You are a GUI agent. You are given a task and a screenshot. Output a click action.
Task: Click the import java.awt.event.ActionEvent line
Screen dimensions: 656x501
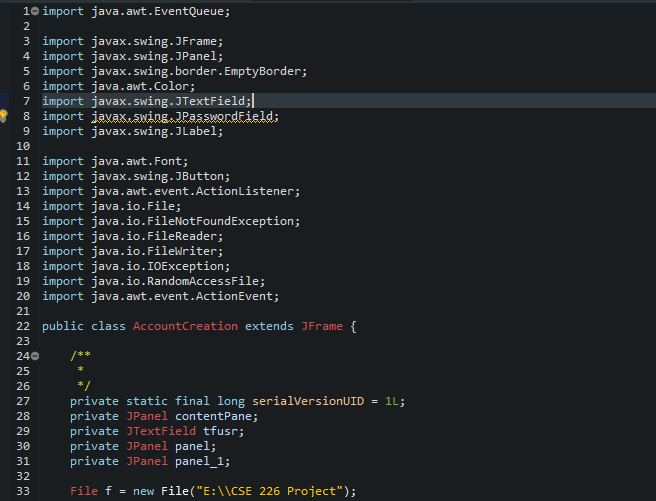tap(160, 297)
